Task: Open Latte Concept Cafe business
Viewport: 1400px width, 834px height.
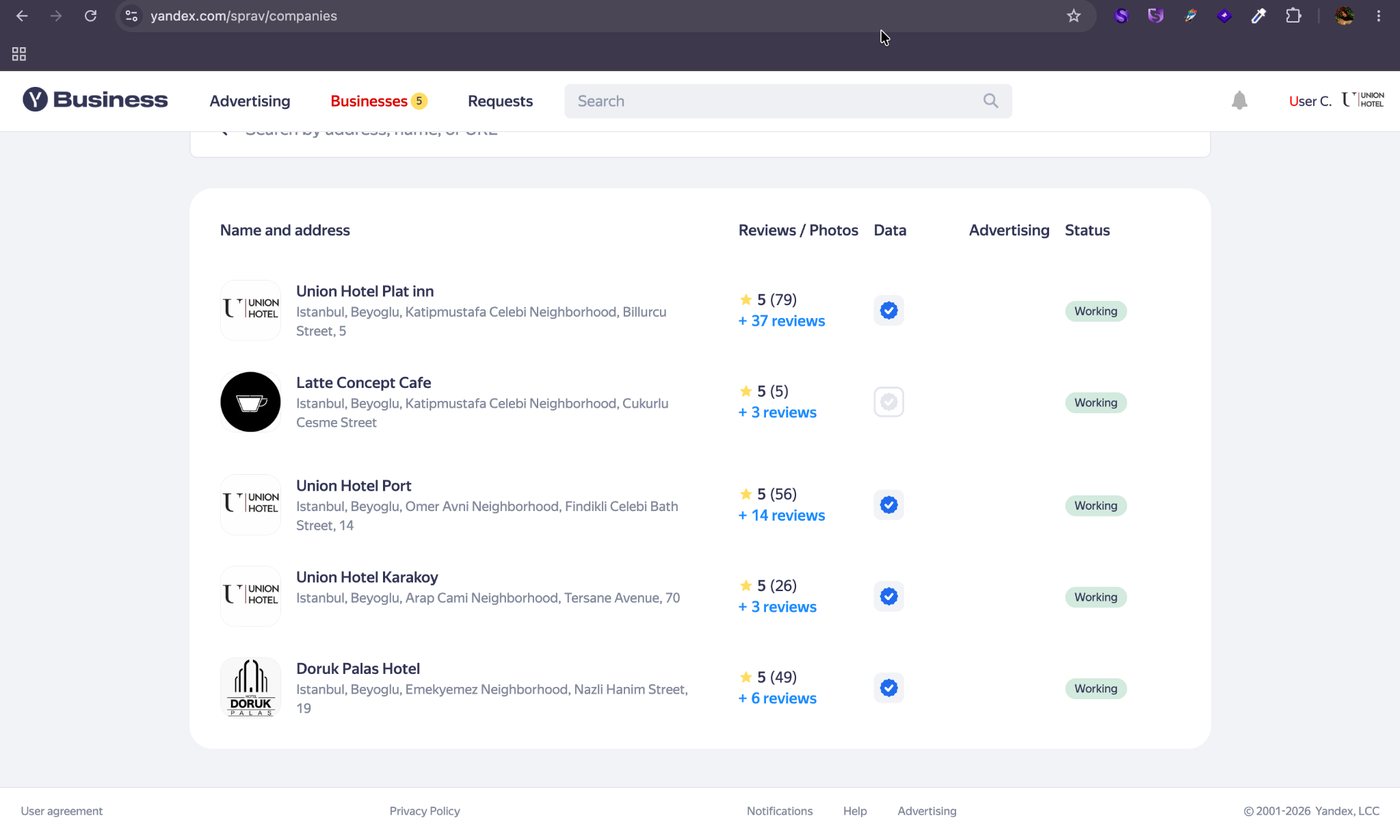Action: pos(364,383)
